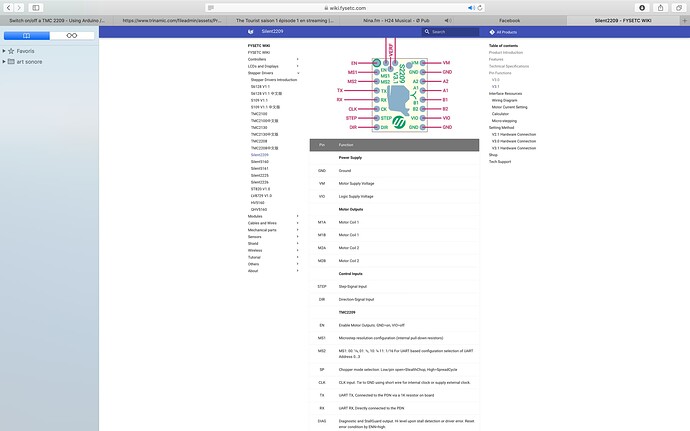The height and width of the screenshot is (431, 690).
Task: Expand the Cables and Wires chevron
Action: (x=297, y=223)
